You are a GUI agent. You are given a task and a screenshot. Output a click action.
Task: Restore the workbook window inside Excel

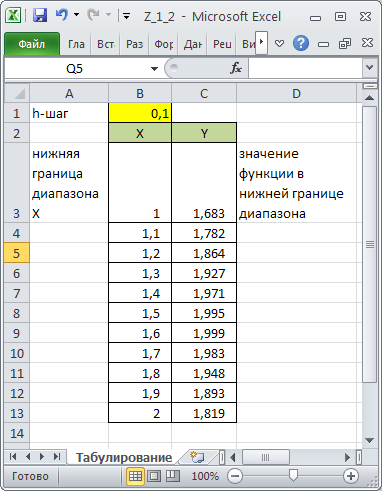(345, 44)
